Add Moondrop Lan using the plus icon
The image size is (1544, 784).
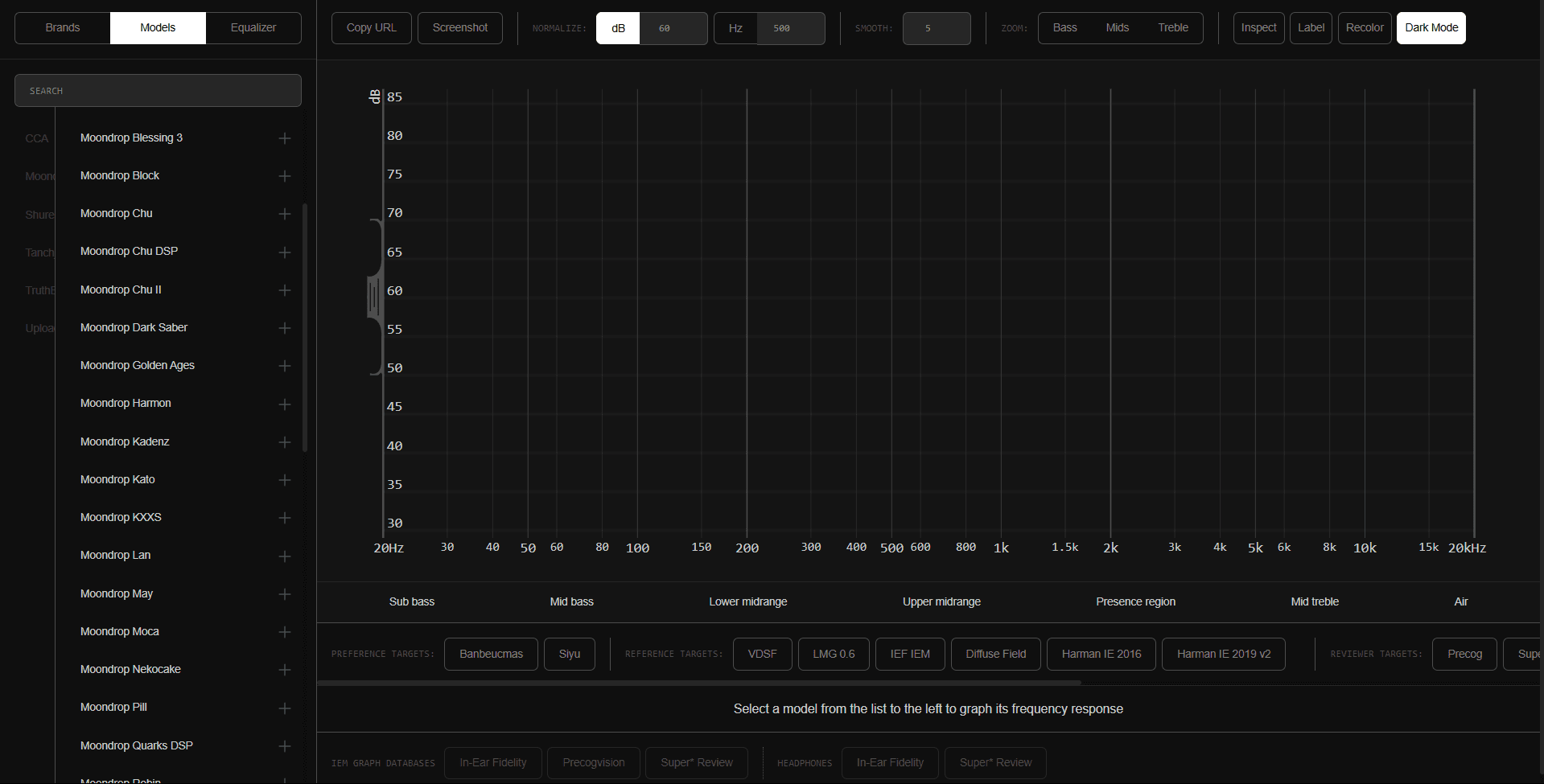(285, 556)
